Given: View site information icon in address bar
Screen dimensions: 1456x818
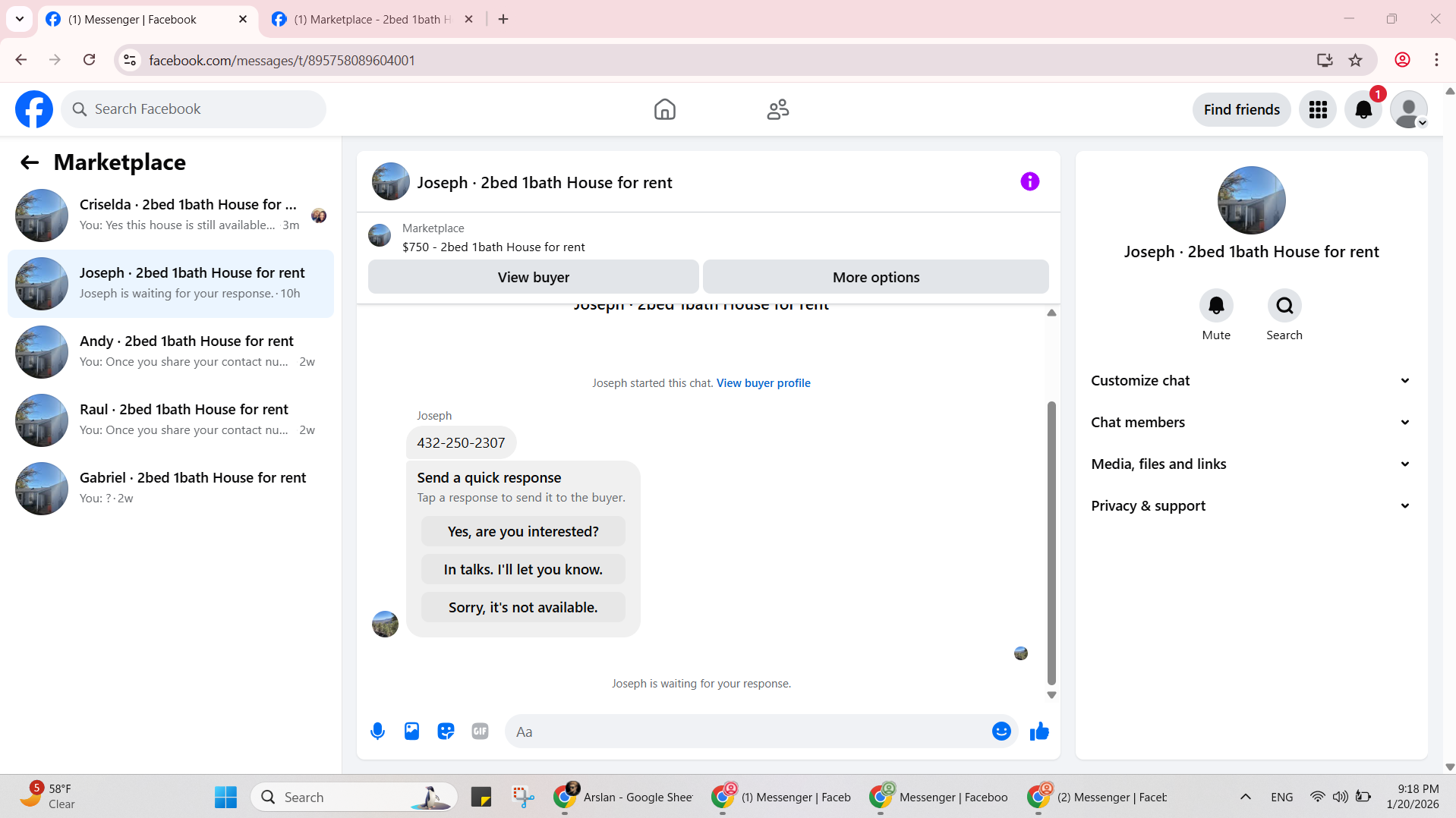Looking at the screenshot, I should [x=130, y=60].
